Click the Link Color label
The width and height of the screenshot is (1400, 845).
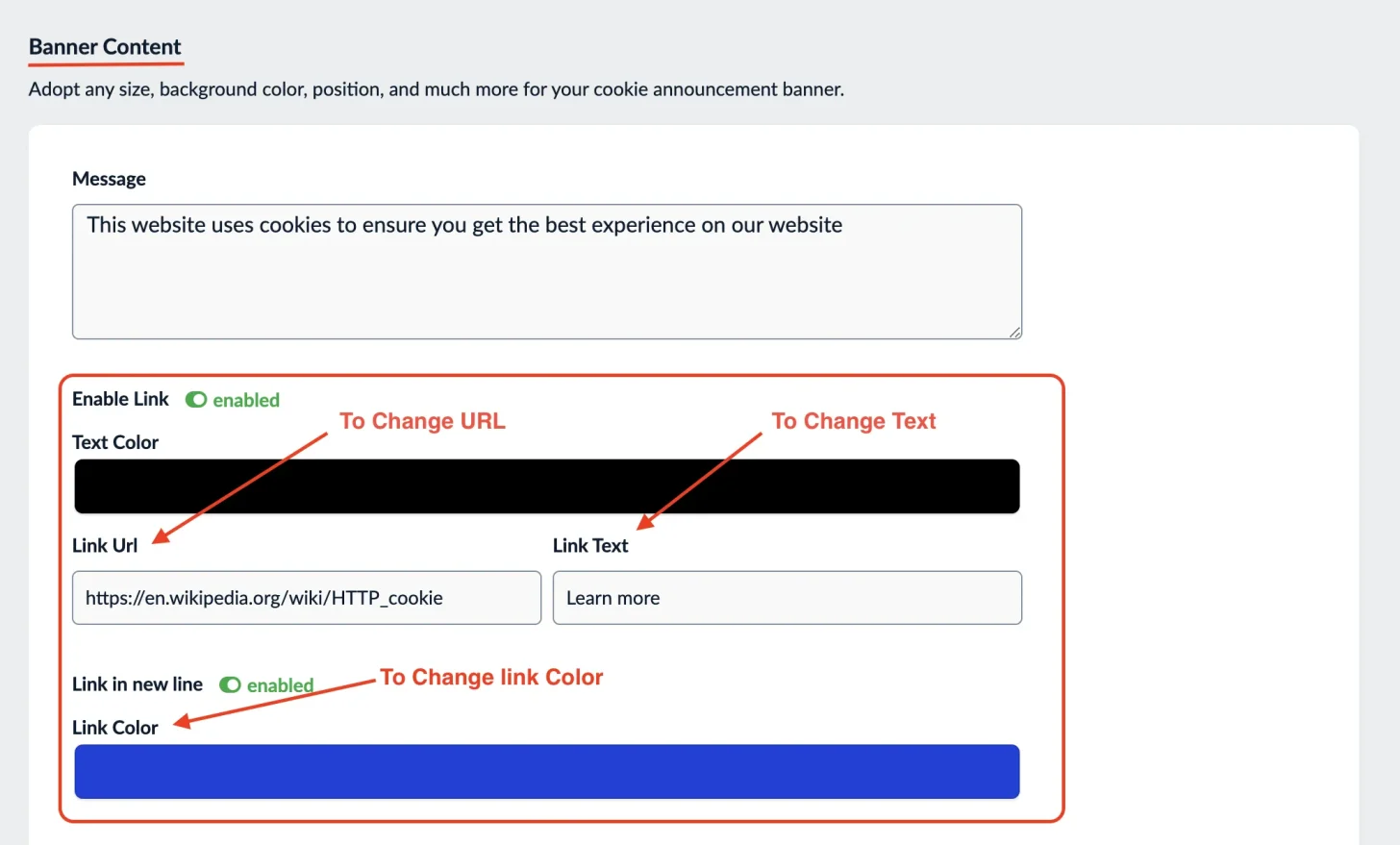click(115, 728)
